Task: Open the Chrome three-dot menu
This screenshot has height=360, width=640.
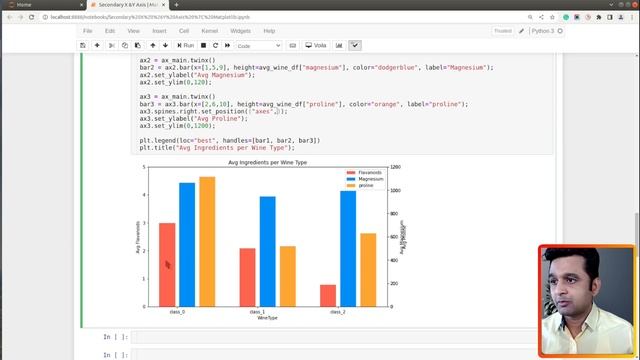Action: pyautogui.click(x=632, y=17)
